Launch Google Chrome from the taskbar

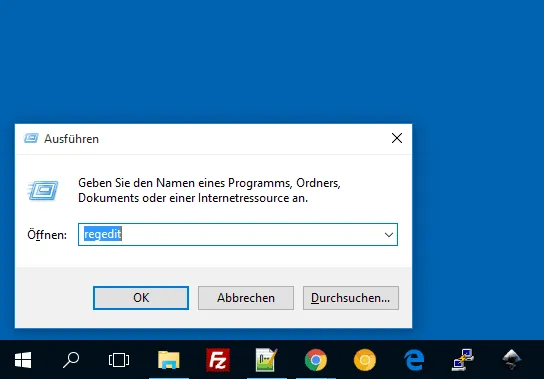(316, 360)
